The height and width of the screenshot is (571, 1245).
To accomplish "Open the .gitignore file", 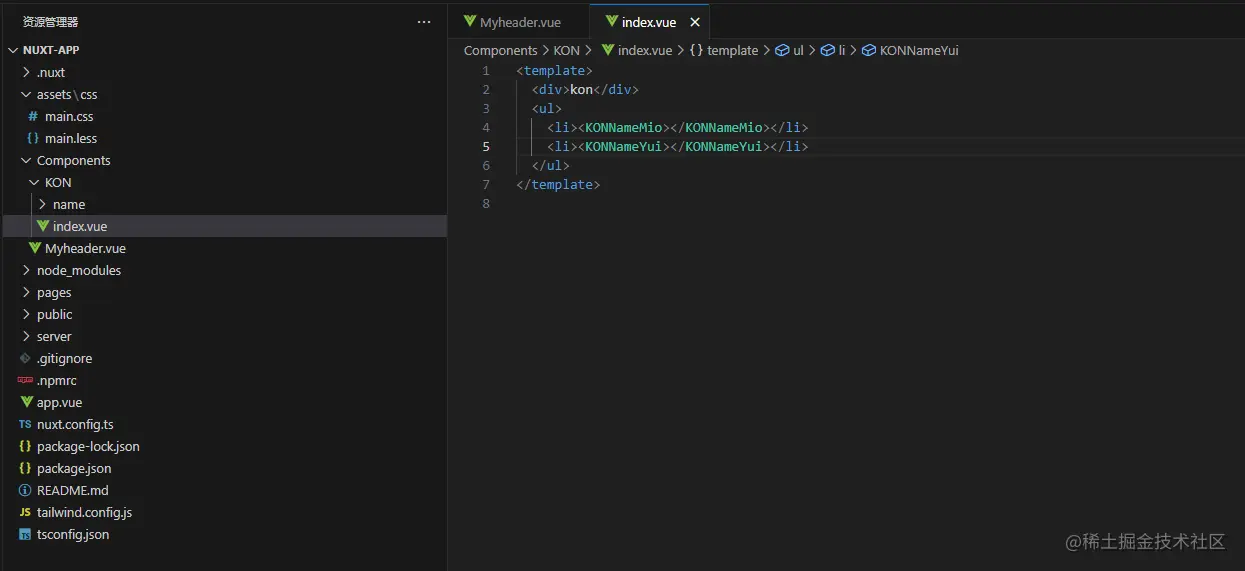I will tap(64, 358).
